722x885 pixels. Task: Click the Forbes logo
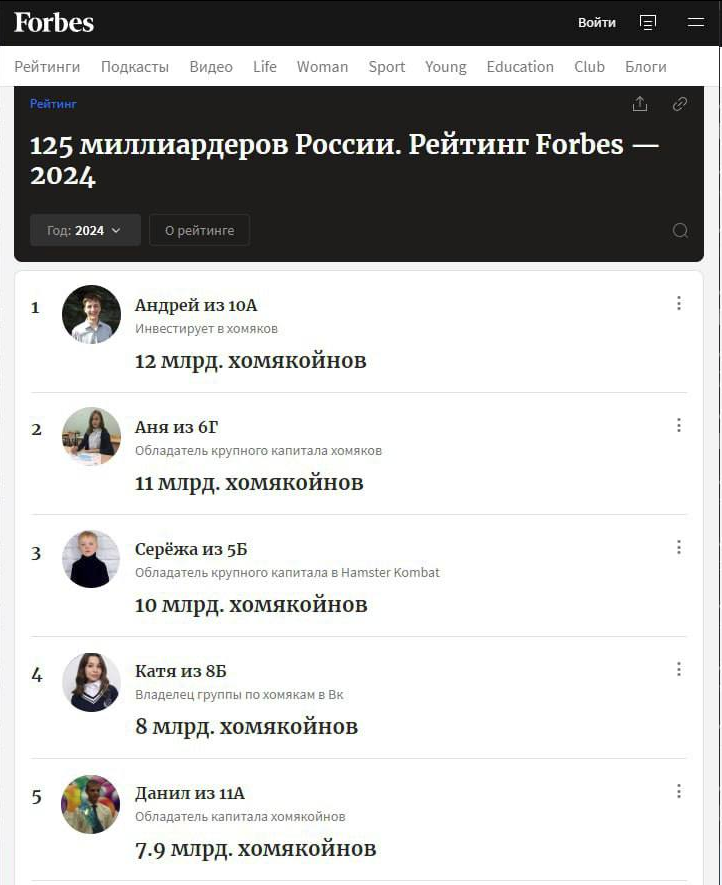click(54, 23)
